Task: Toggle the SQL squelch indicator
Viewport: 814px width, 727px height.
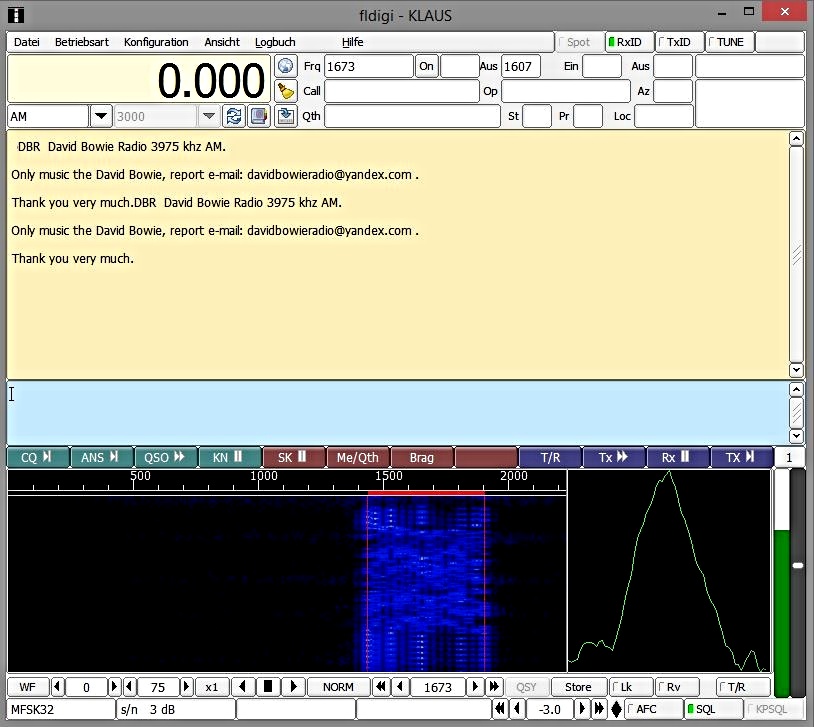Action: click(713, 709)
